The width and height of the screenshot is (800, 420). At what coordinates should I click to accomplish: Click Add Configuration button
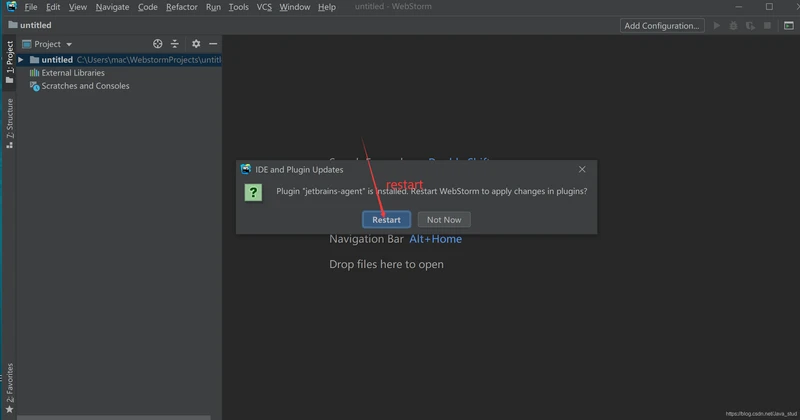tap(662, 26)
